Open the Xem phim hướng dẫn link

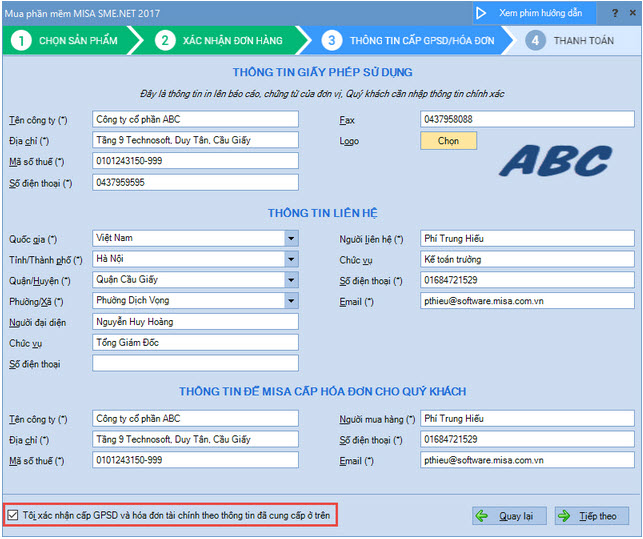pos(540,13)
